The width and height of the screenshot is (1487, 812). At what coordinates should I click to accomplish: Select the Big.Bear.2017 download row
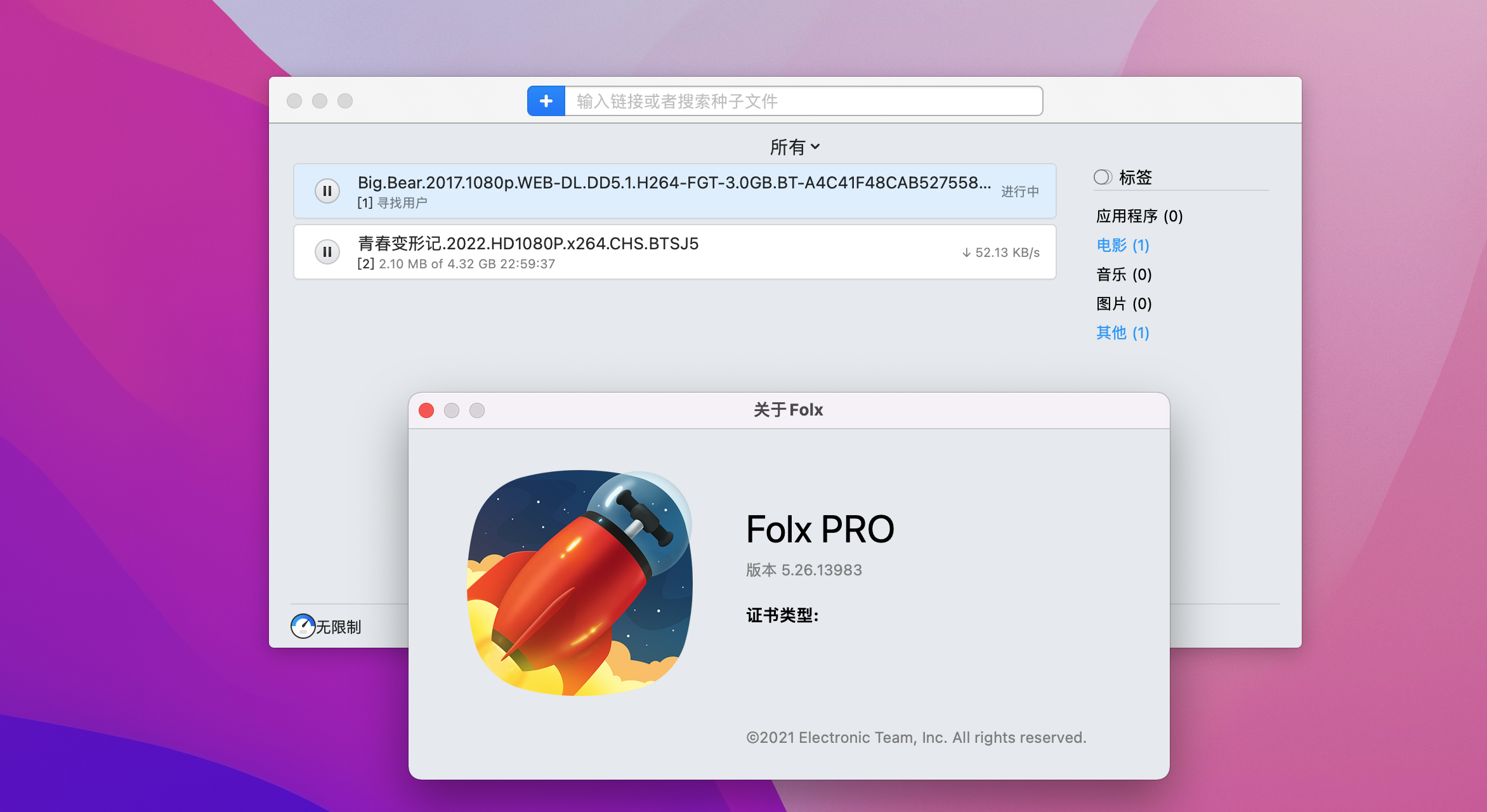tap(672, 183)
